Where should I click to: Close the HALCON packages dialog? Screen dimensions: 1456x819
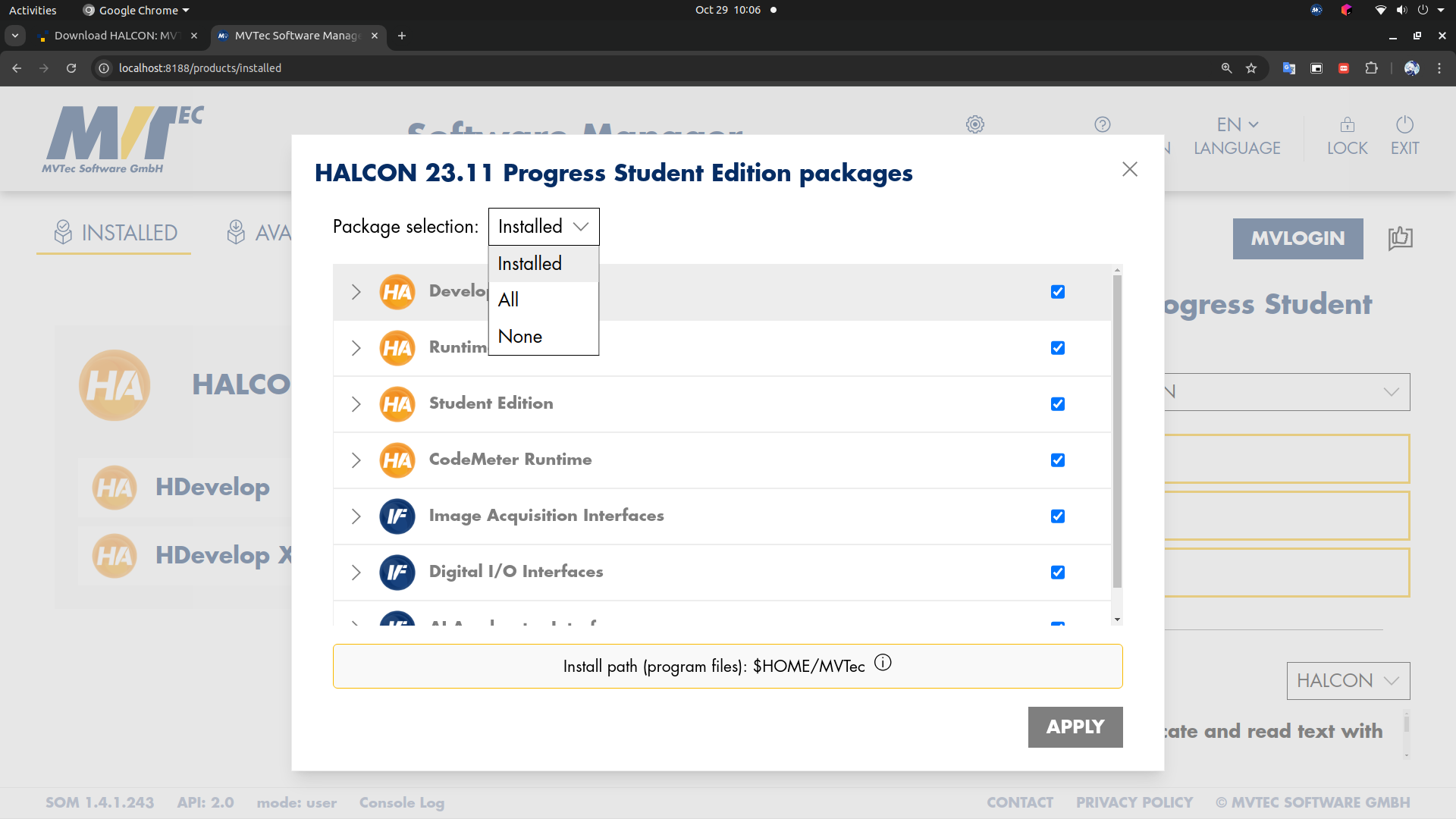pos(1130,169)
